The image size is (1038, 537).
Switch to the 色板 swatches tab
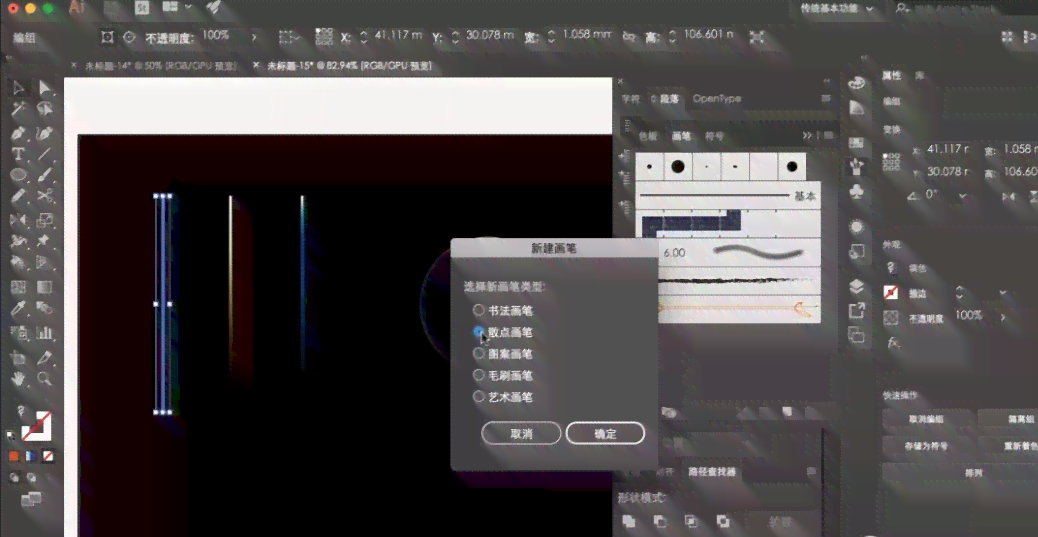point(648,136)
